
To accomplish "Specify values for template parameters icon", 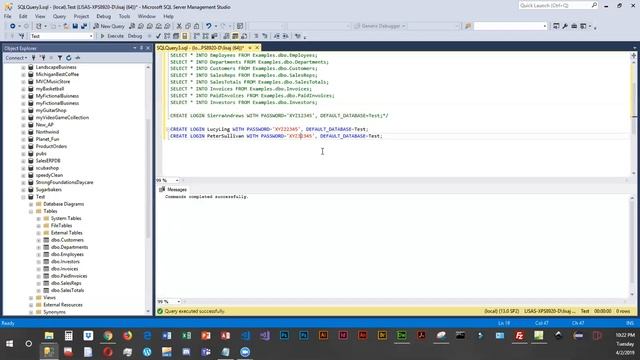I will pos(298,36).
